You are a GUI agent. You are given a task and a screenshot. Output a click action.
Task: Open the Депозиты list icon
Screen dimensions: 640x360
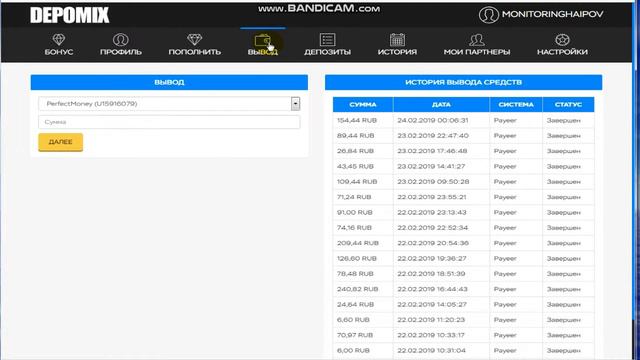click(327, 40)
